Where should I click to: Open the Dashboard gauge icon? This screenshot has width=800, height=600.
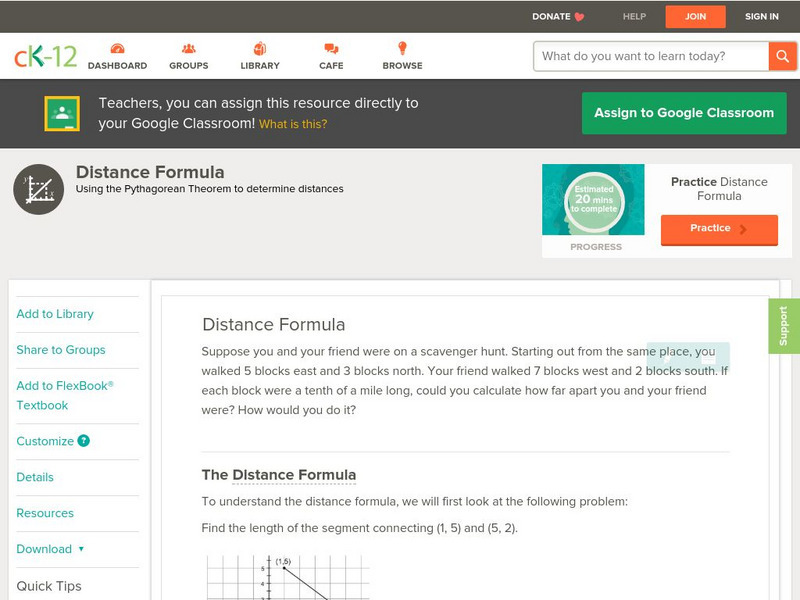tap(117, 48)
